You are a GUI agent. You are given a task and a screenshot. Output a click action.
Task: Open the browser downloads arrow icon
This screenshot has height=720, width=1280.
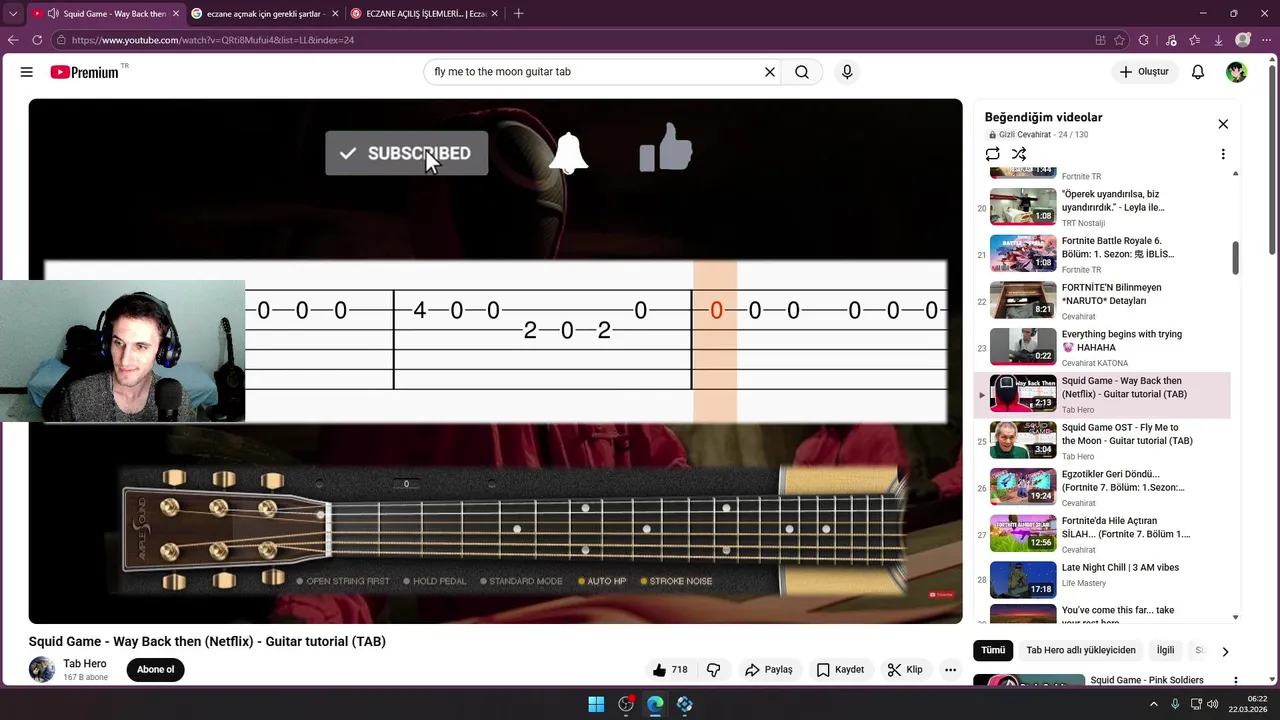[1218, 40]
